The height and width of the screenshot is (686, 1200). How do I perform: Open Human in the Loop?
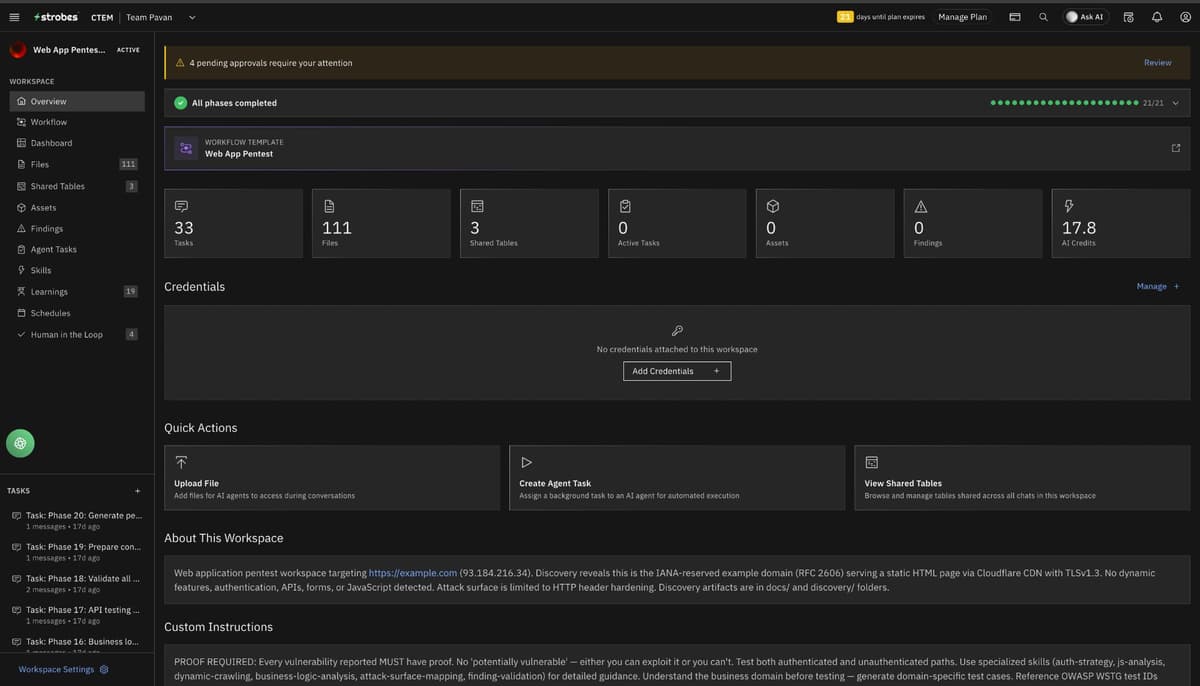[77, 334]
